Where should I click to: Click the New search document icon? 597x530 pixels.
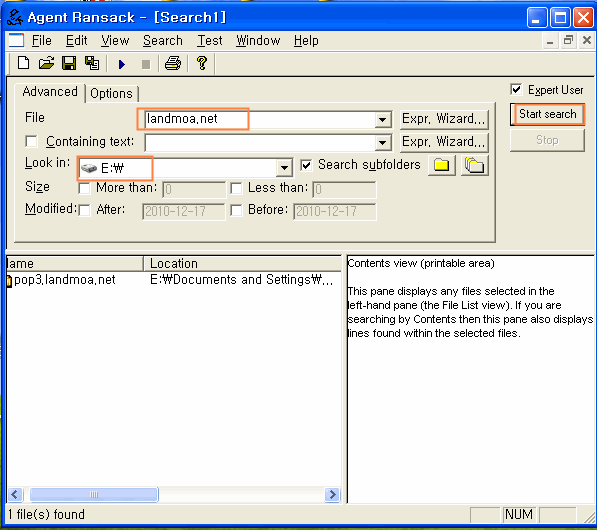click(23, 63)
